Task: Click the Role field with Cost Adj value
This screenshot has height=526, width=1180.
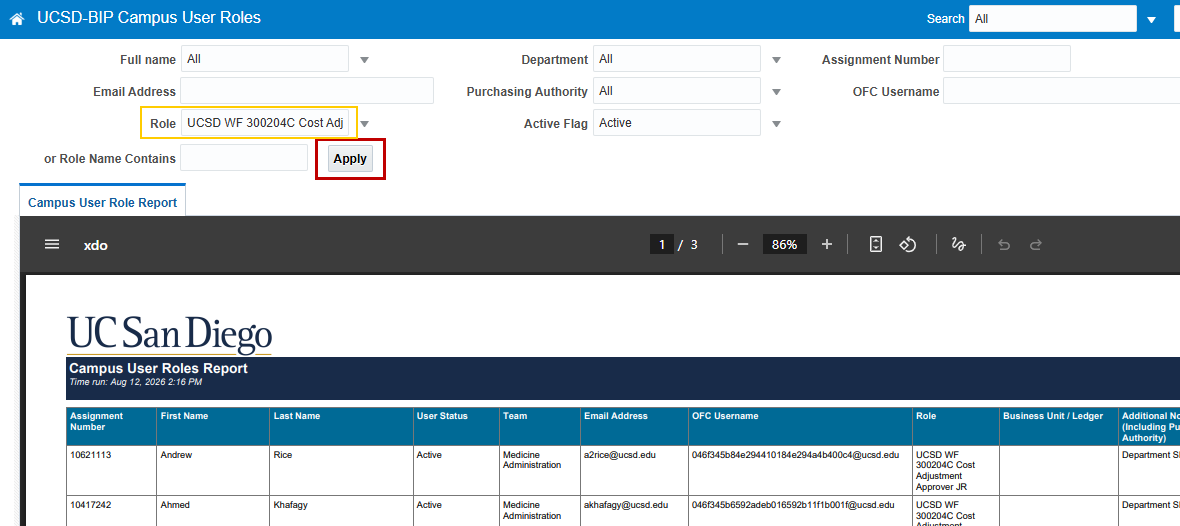Action: point(265,123)
